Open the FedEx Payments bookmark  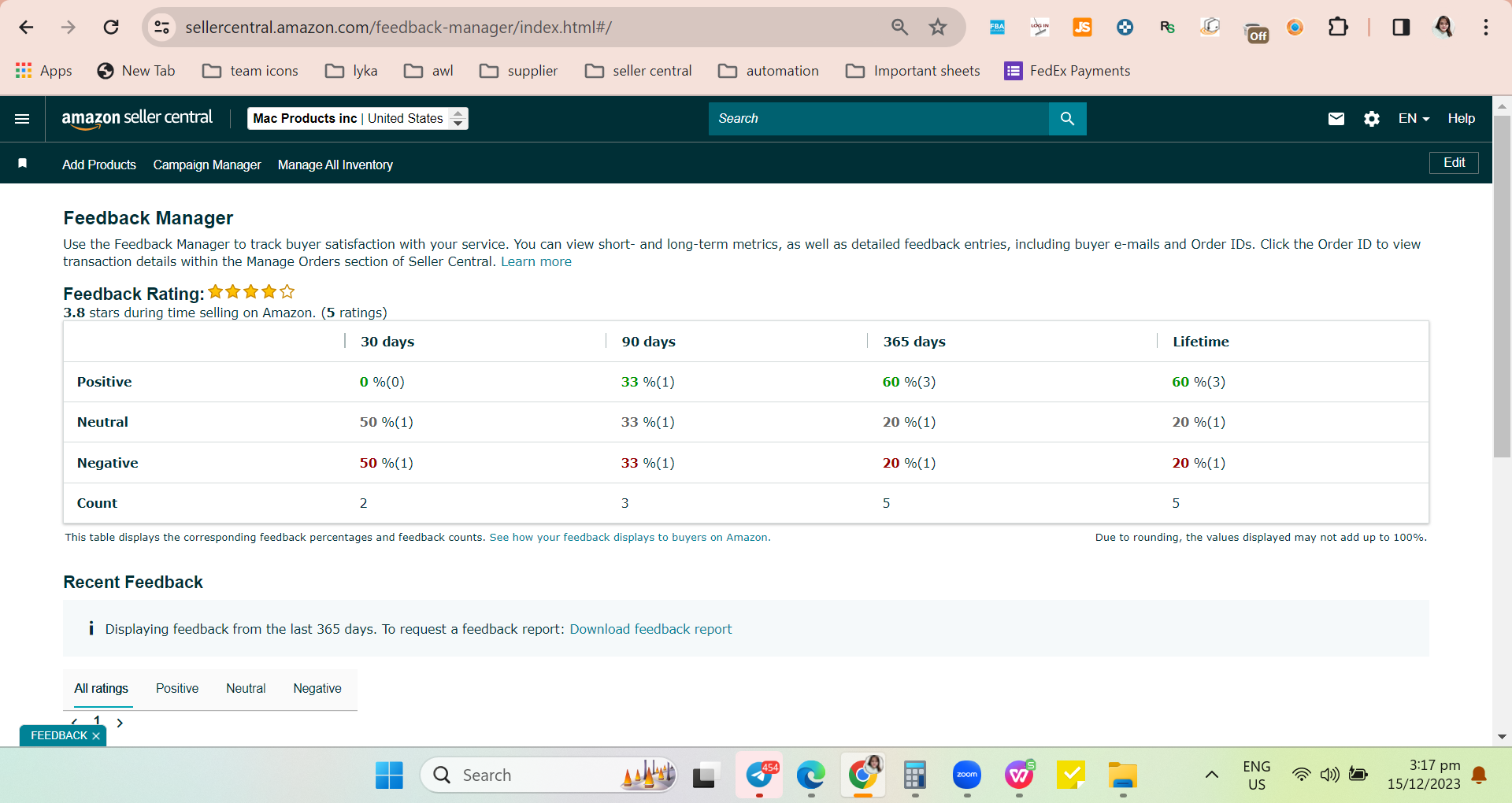(x=1067, y=71)
